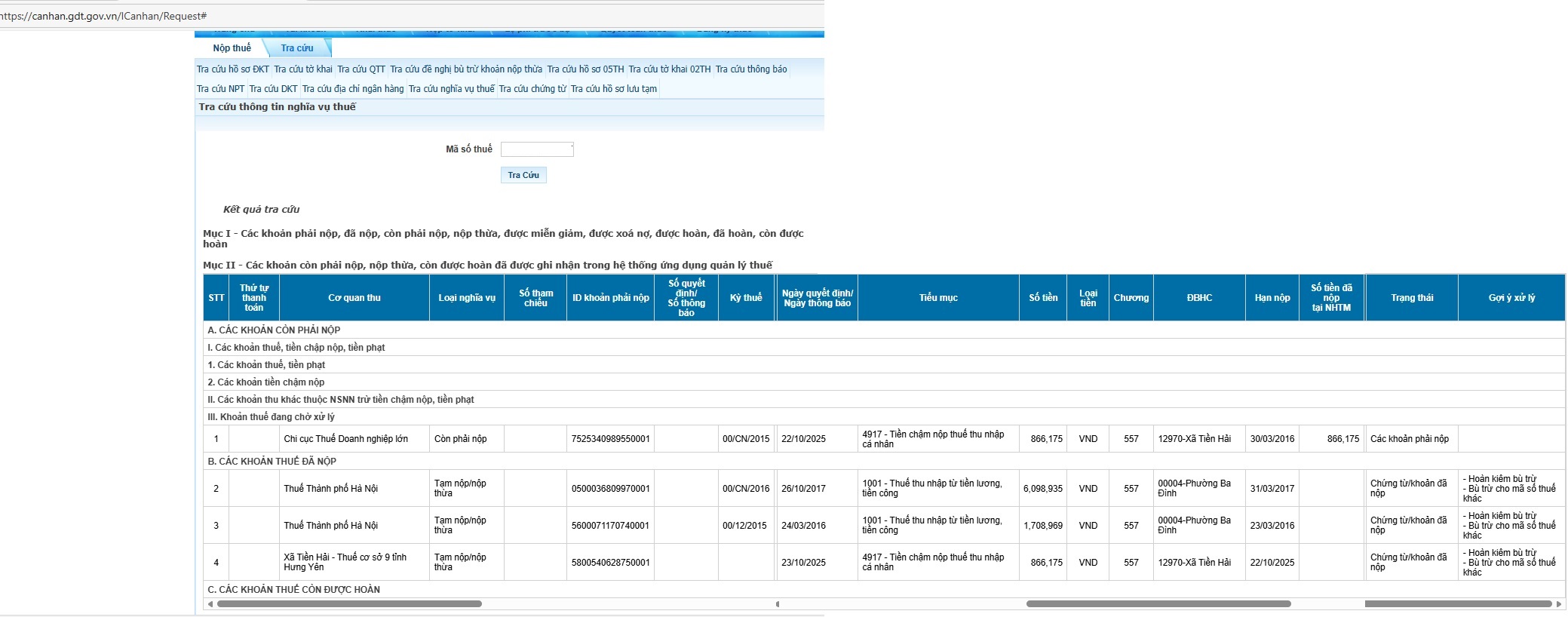Click Tra cứu thông báo link
This screenshot has height=617, width=1568.
(x=751, y=69)
